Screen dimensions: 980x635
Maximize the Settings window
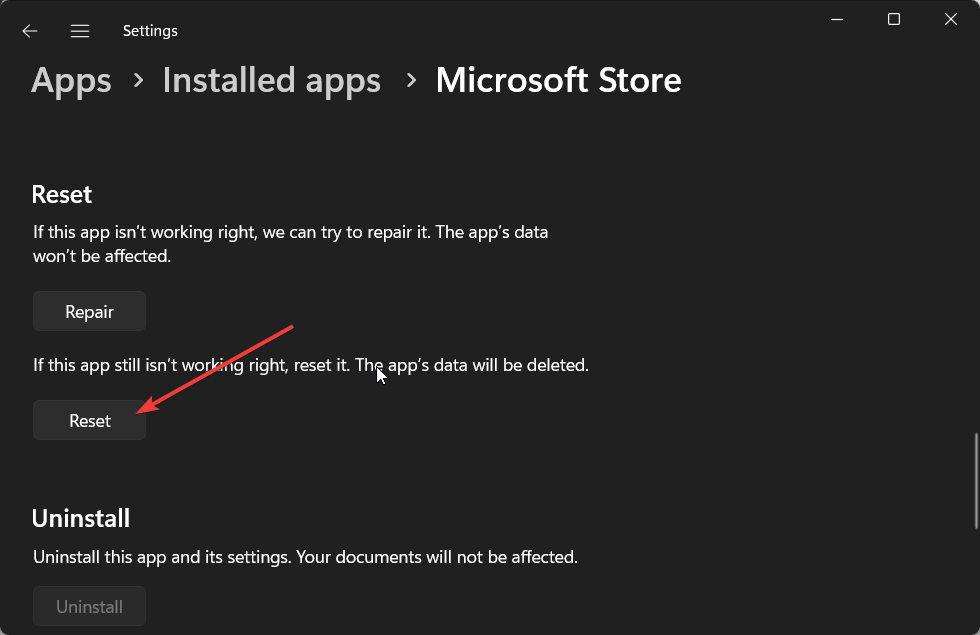tap(894, 19)
